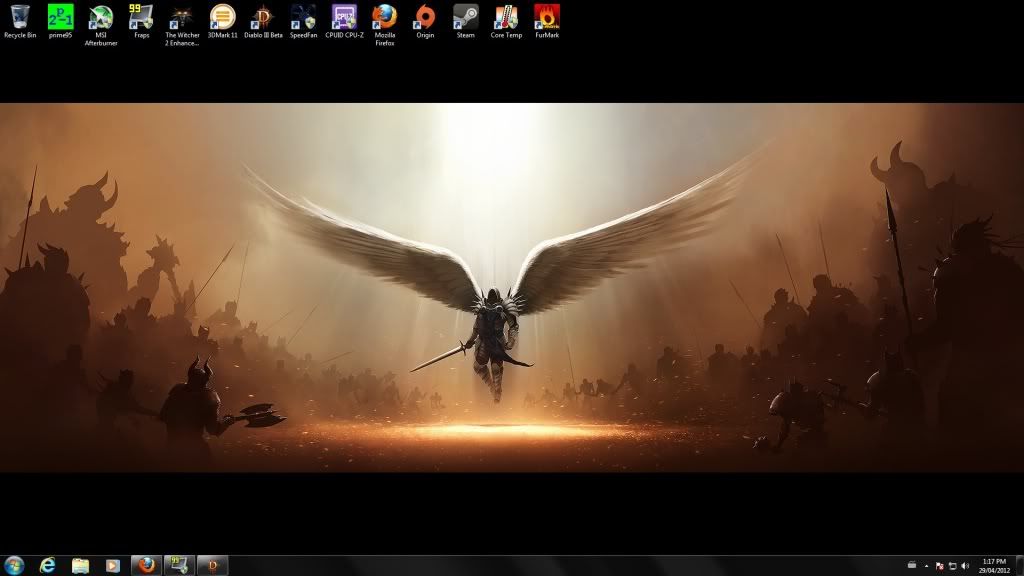Select the prime95 desktop icon
Viewport: 1024px width, 576px height.
[61, 22]
